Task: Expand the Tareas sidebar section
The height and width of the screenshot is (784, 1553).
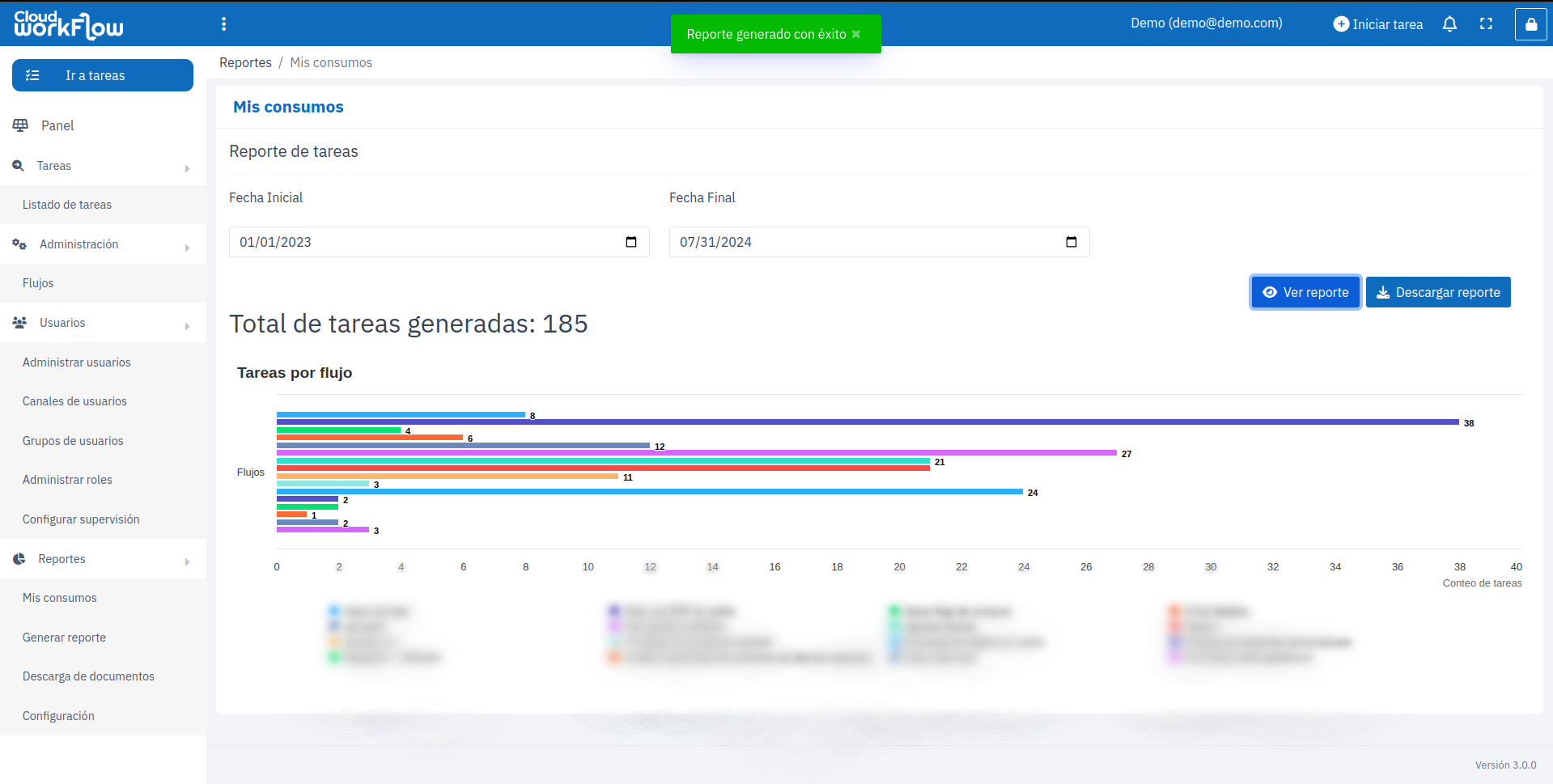Action: (103, 166)
